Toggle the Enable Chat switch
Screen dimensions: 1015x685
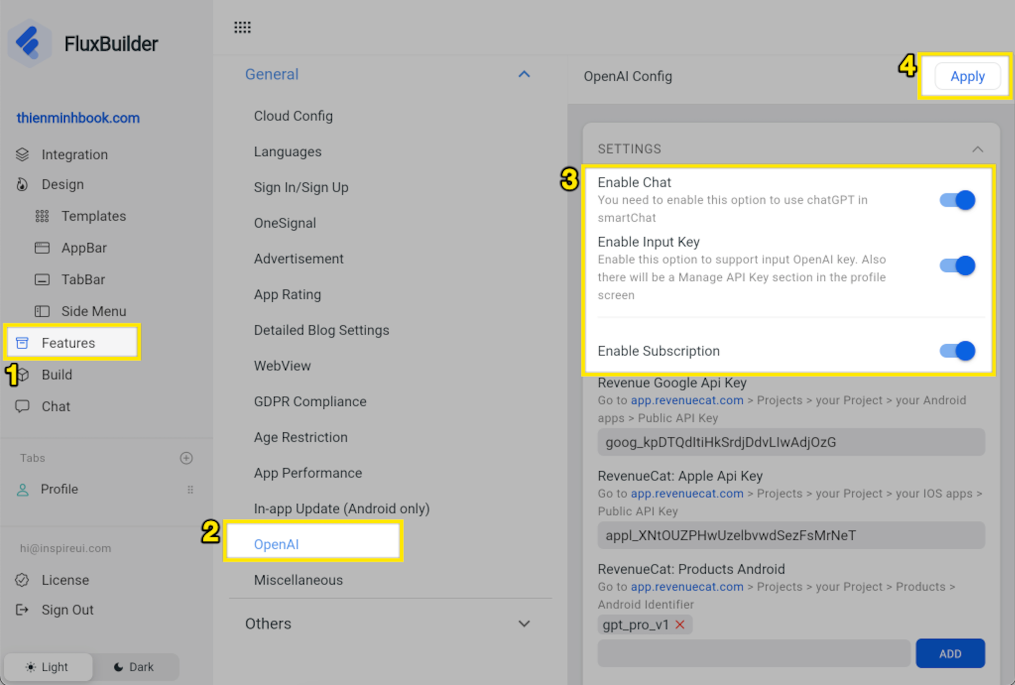[x=957, y=200]
